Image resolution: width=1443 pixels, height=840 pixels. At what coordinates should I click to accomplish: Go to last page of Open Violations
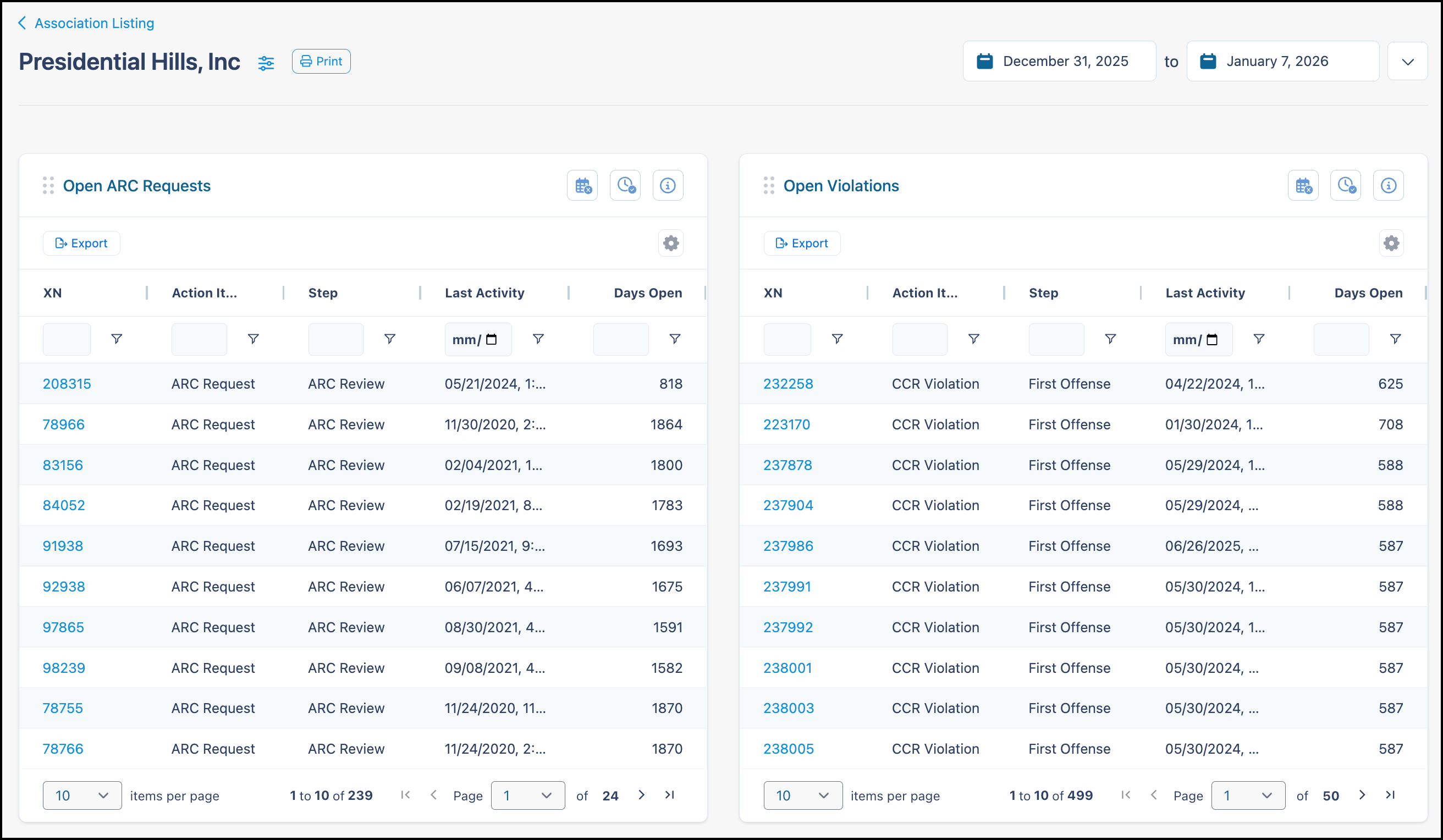coord(1390,795)
